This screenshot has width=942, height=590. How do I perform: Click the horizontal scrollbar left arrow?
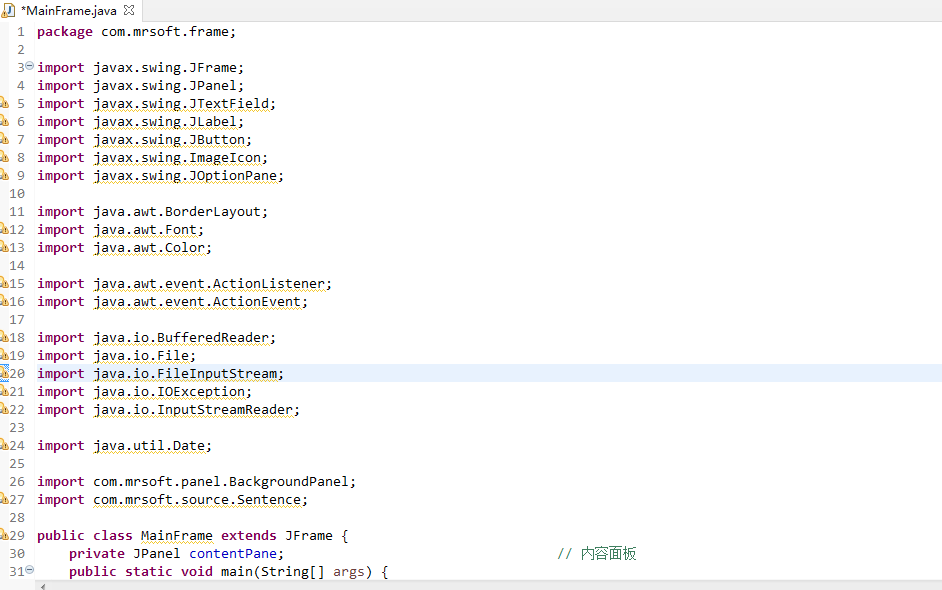(43, 586)
